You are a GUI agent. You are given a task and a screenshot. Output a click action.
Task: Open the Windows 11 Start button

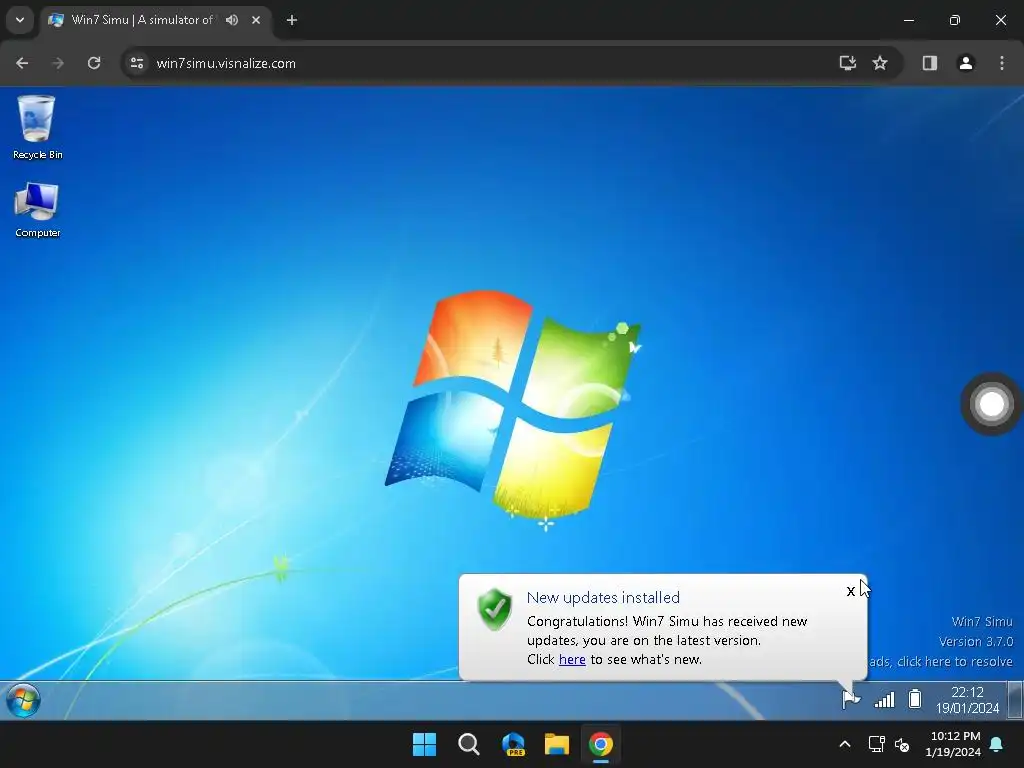(x=424, y=744)
